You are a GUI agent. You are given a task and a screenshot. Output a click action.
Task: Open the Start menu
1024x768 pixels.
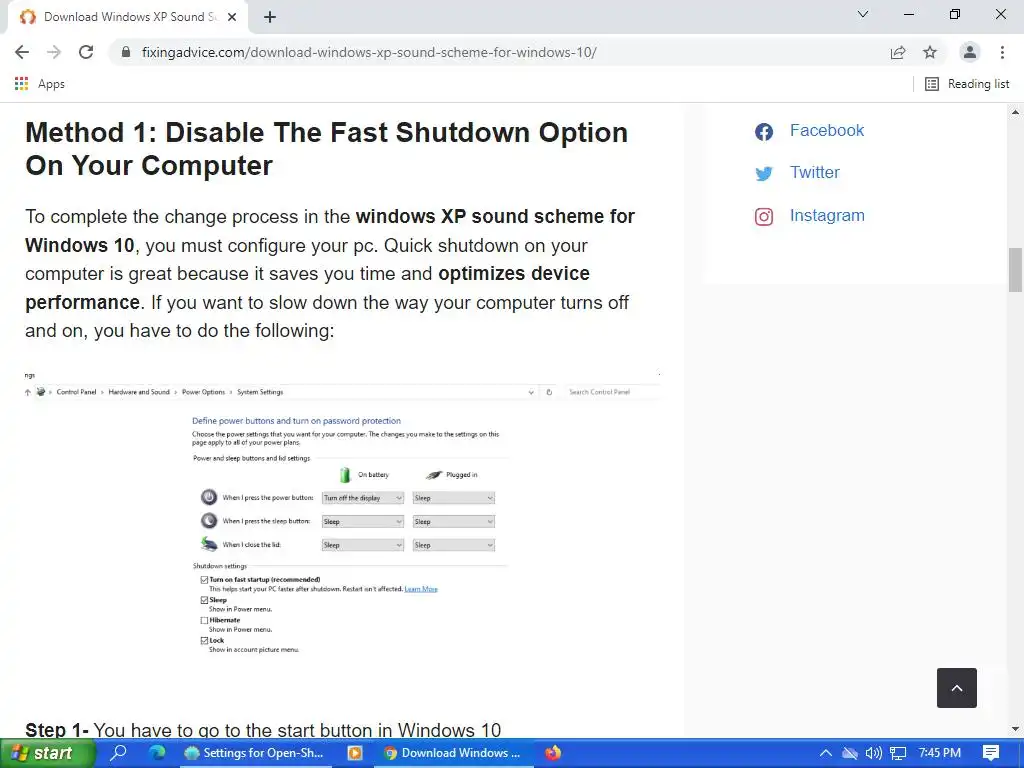(47, 753)
